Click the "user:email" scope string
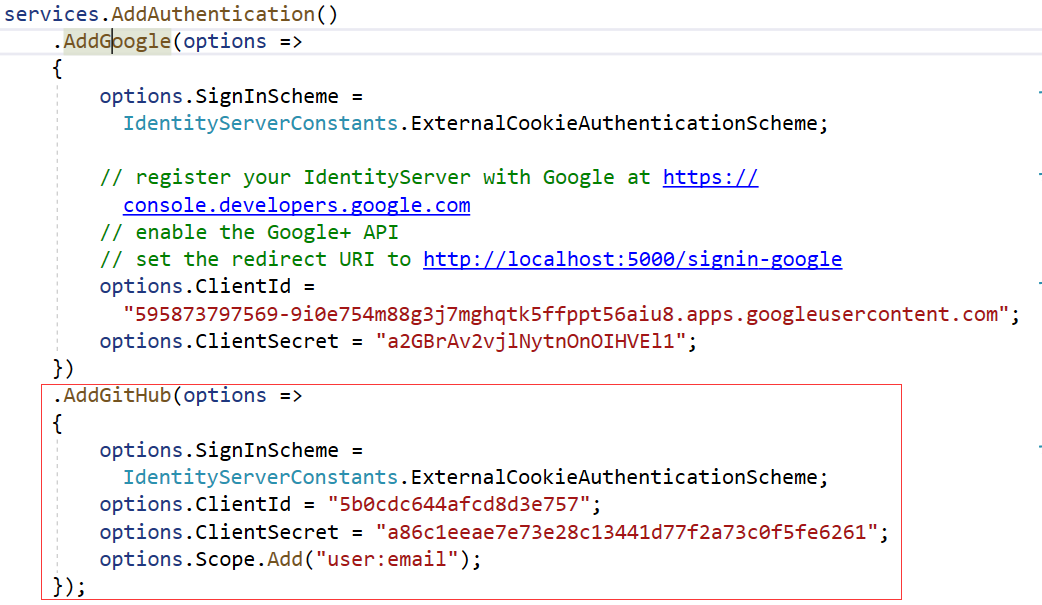Screen dimensions: 1042x605 pyautogui.click(x=387, y=559)
